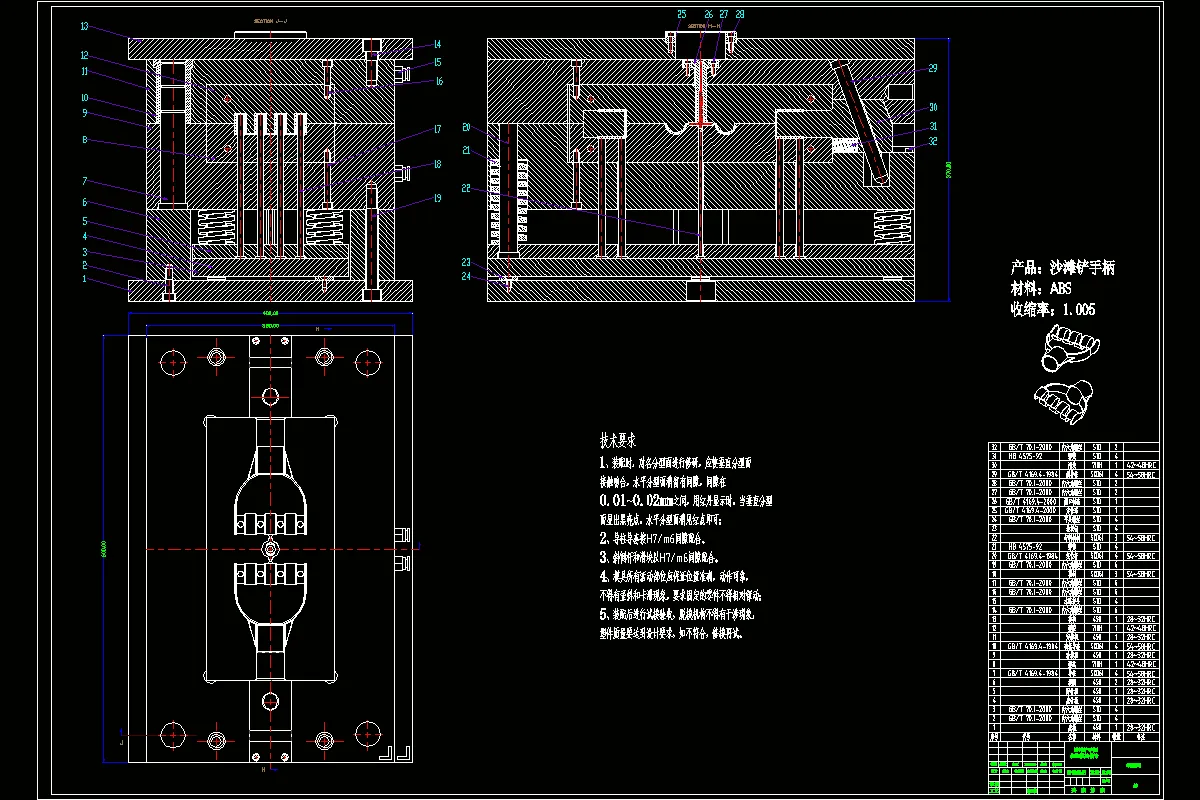The width and height of the screenshot is (1200, 800).
Task: Click cyan callout label 29
Action: pyautogui.click(x=933, y=69)
